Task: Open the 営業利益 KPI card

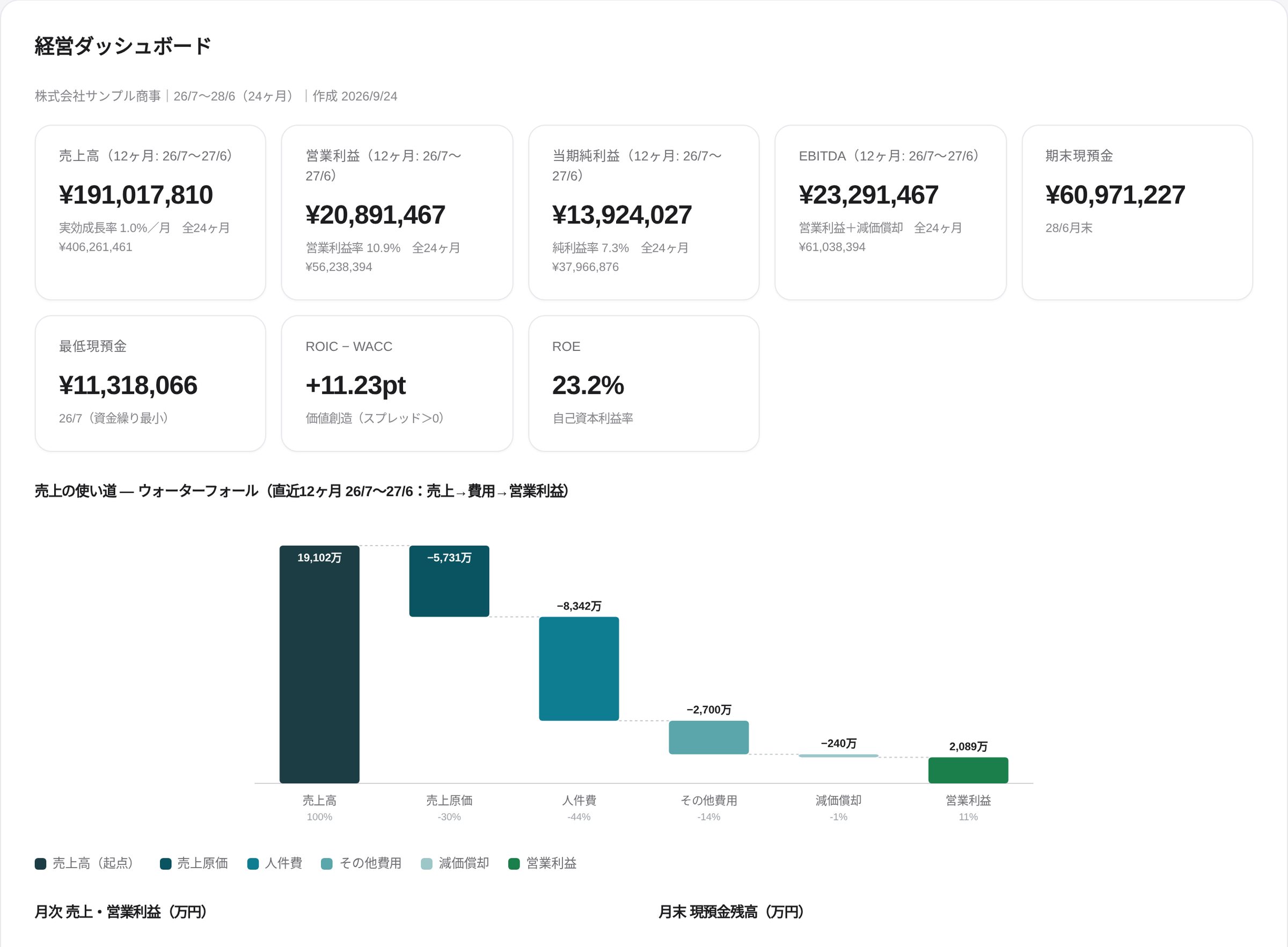Action: [397, 212]
